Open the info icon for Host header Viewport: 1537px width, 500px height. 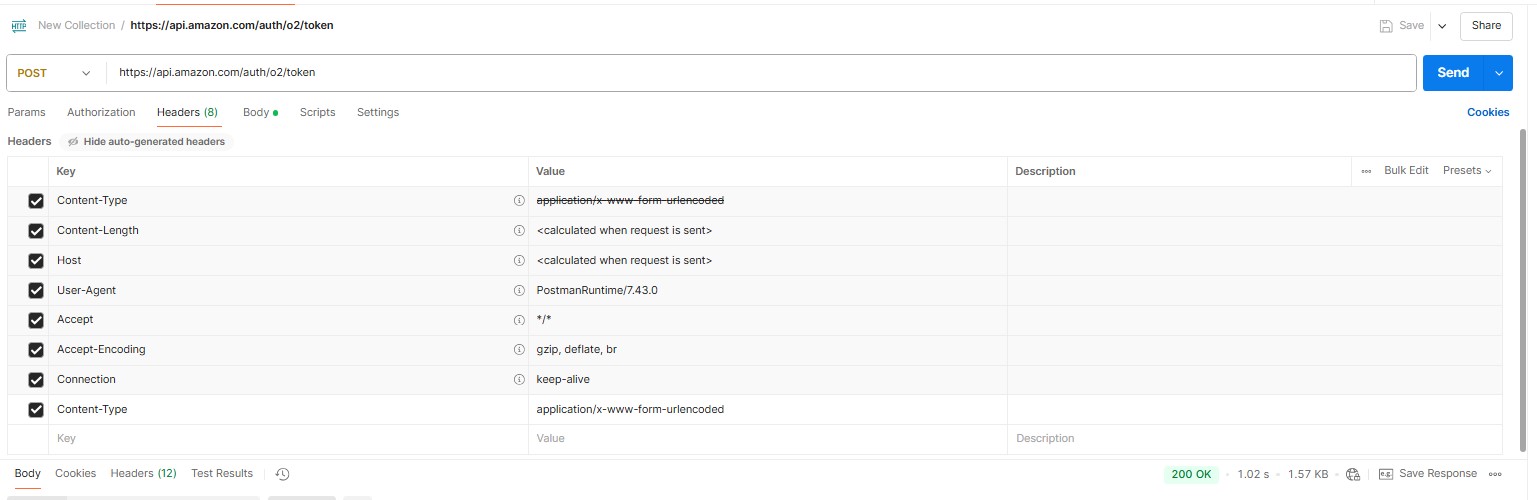point(519,261)
